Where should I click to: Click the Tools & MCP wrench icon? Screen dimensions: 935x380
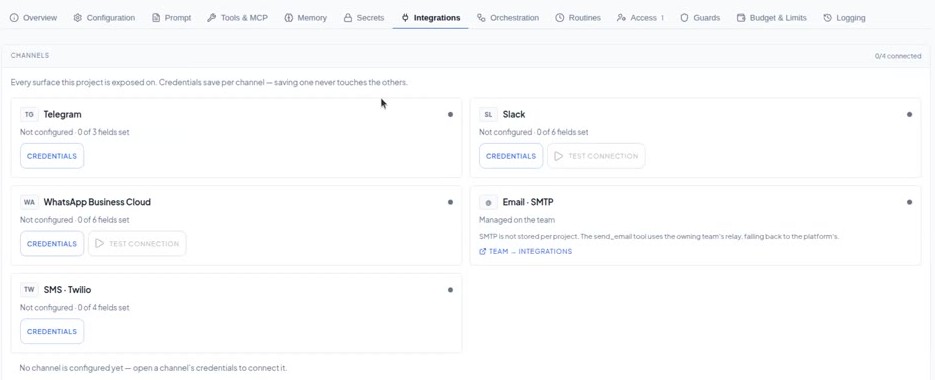click(x=212, y=18)
